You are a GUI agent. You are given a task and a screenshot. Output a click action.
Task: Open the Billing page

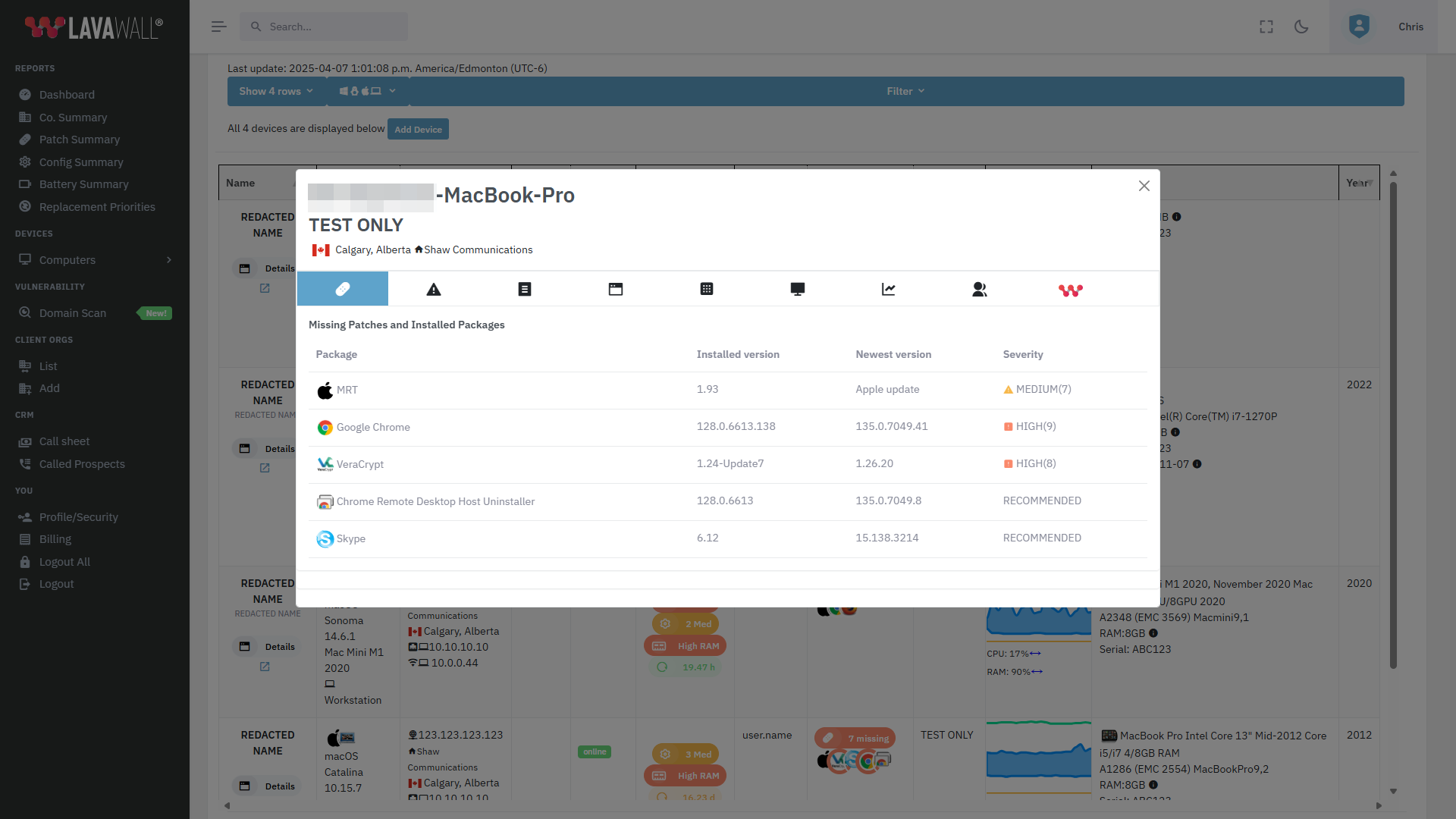point(55,539)
